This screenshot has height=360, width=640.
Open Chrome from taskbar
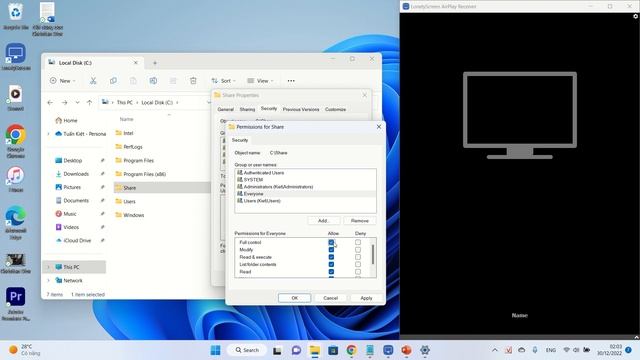pos(351,350)
